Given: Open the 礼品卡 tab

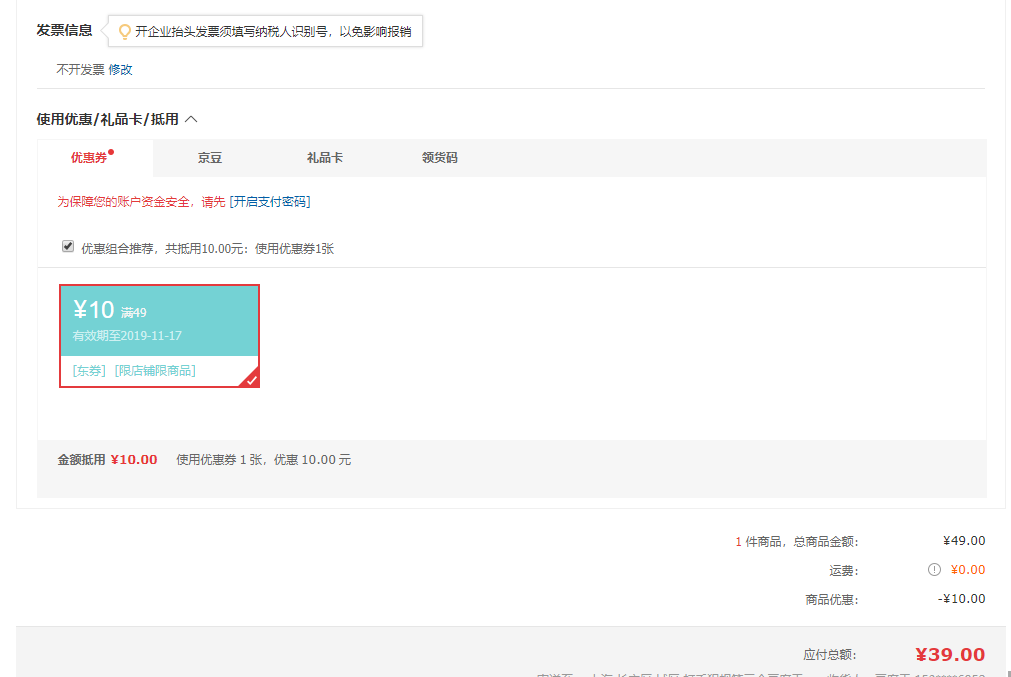Looking at the screenshot, I should [325, 158].
